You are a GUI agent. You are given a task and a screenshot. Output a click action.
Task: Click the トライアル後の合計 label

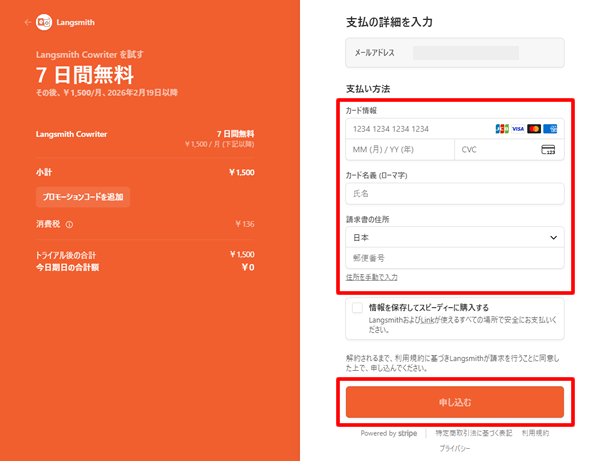tap(66, 255)
